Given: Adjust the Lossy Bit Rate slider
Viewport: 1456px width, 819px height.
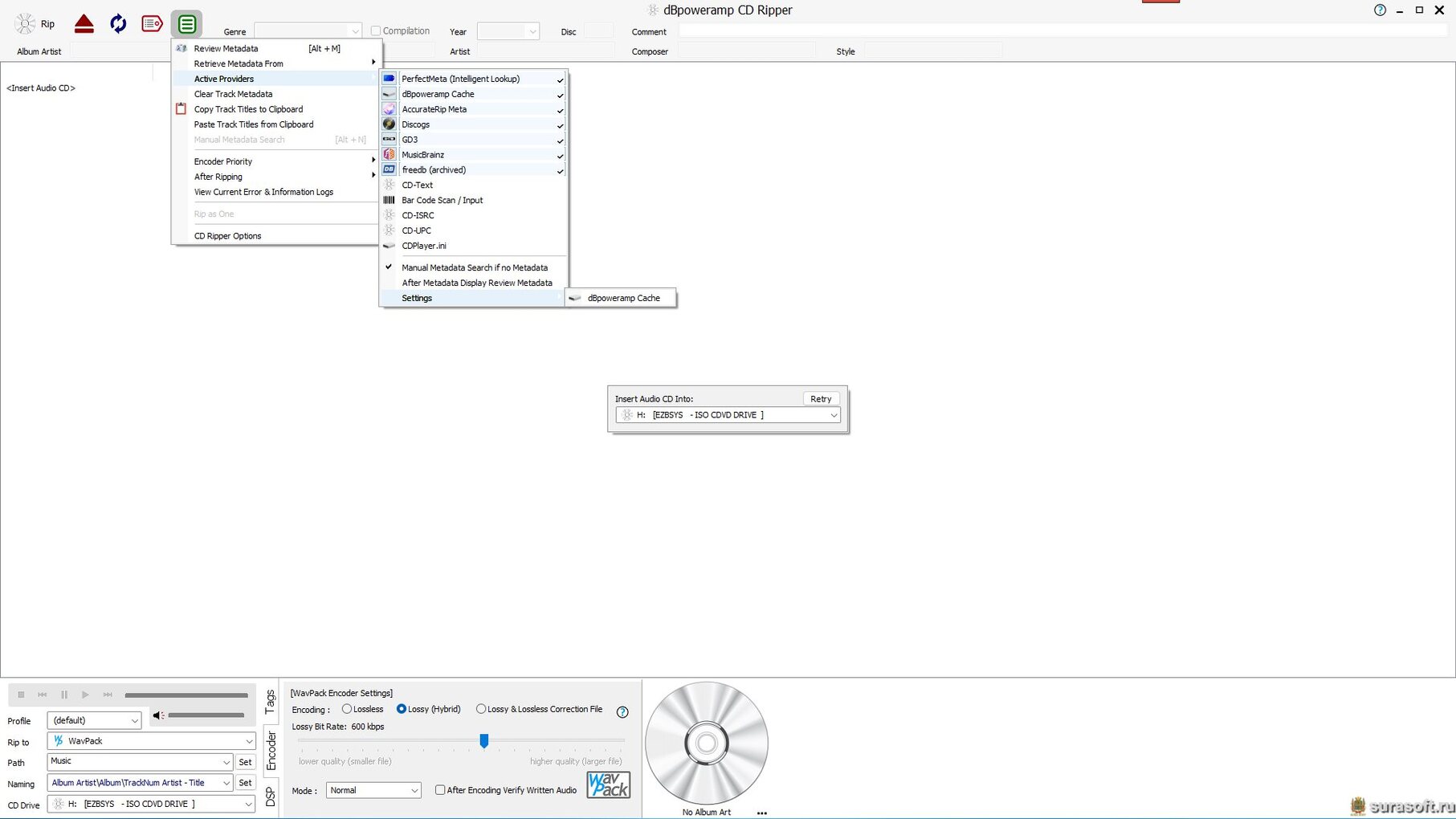Looking at the screenshot, I should (x=483, y=740).
